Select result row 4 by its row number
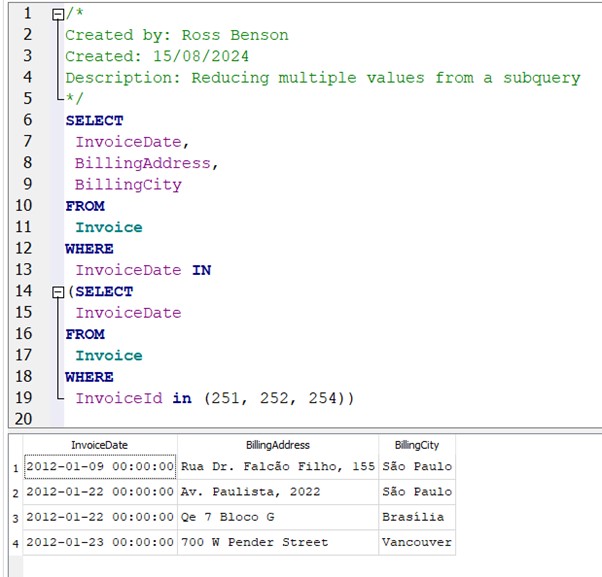The width and height of the screenshot is (602, 577). coord(15,543)
